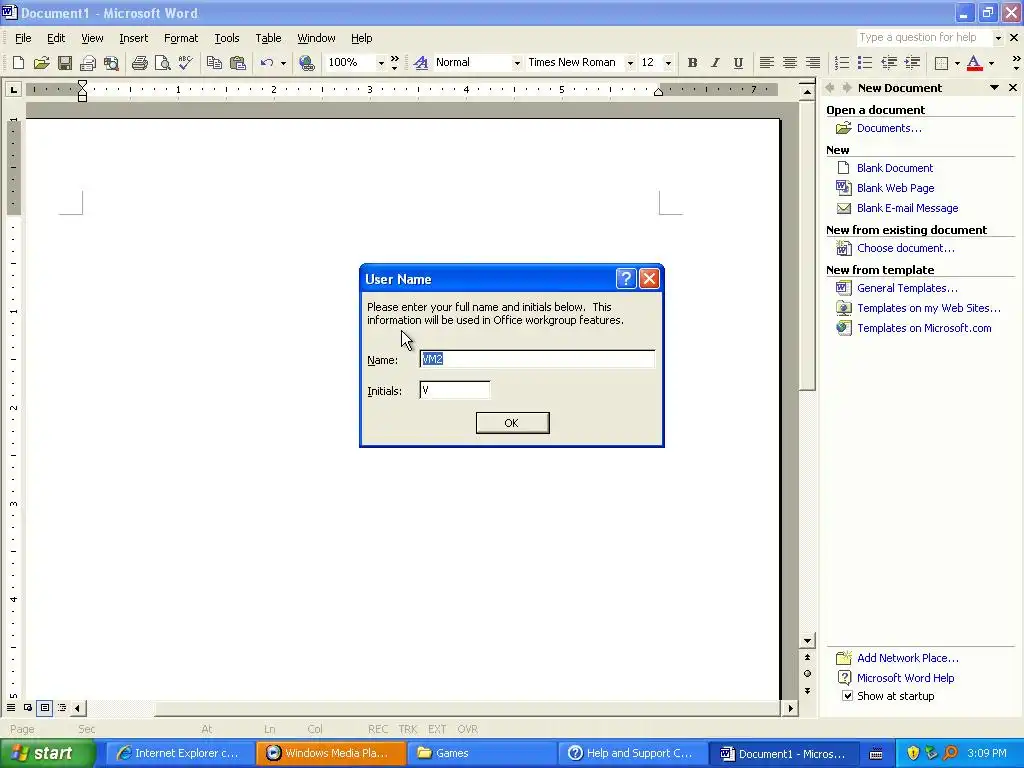
Task: Click the Decrease Indent icon
Action: (x=888, y=63)
